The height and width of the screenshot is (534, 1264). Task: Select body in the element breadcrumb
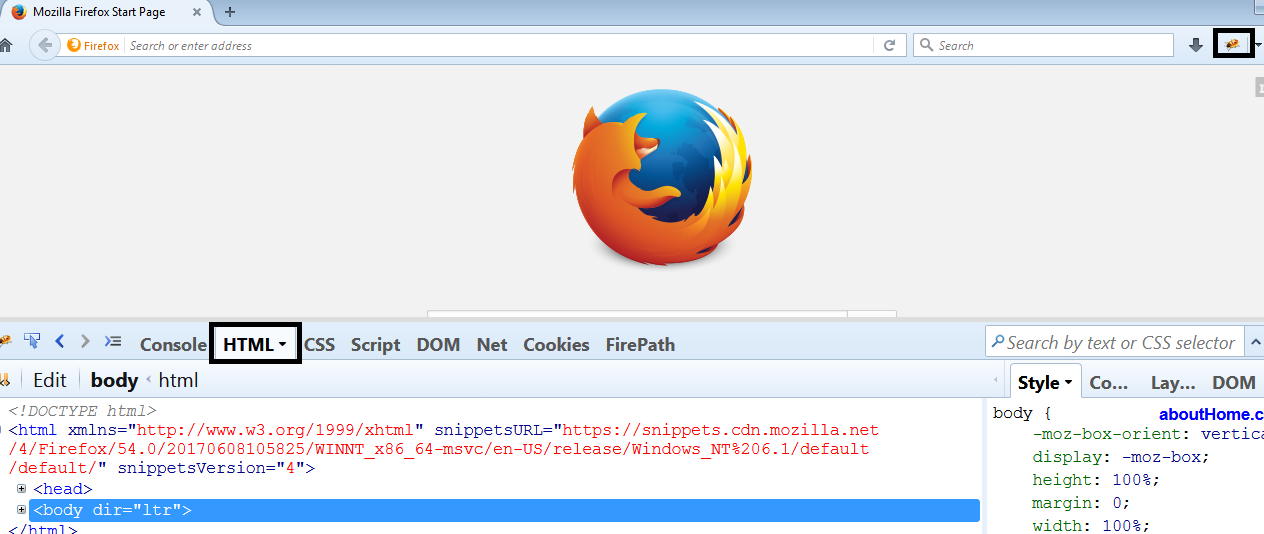(x=114, y=380)
